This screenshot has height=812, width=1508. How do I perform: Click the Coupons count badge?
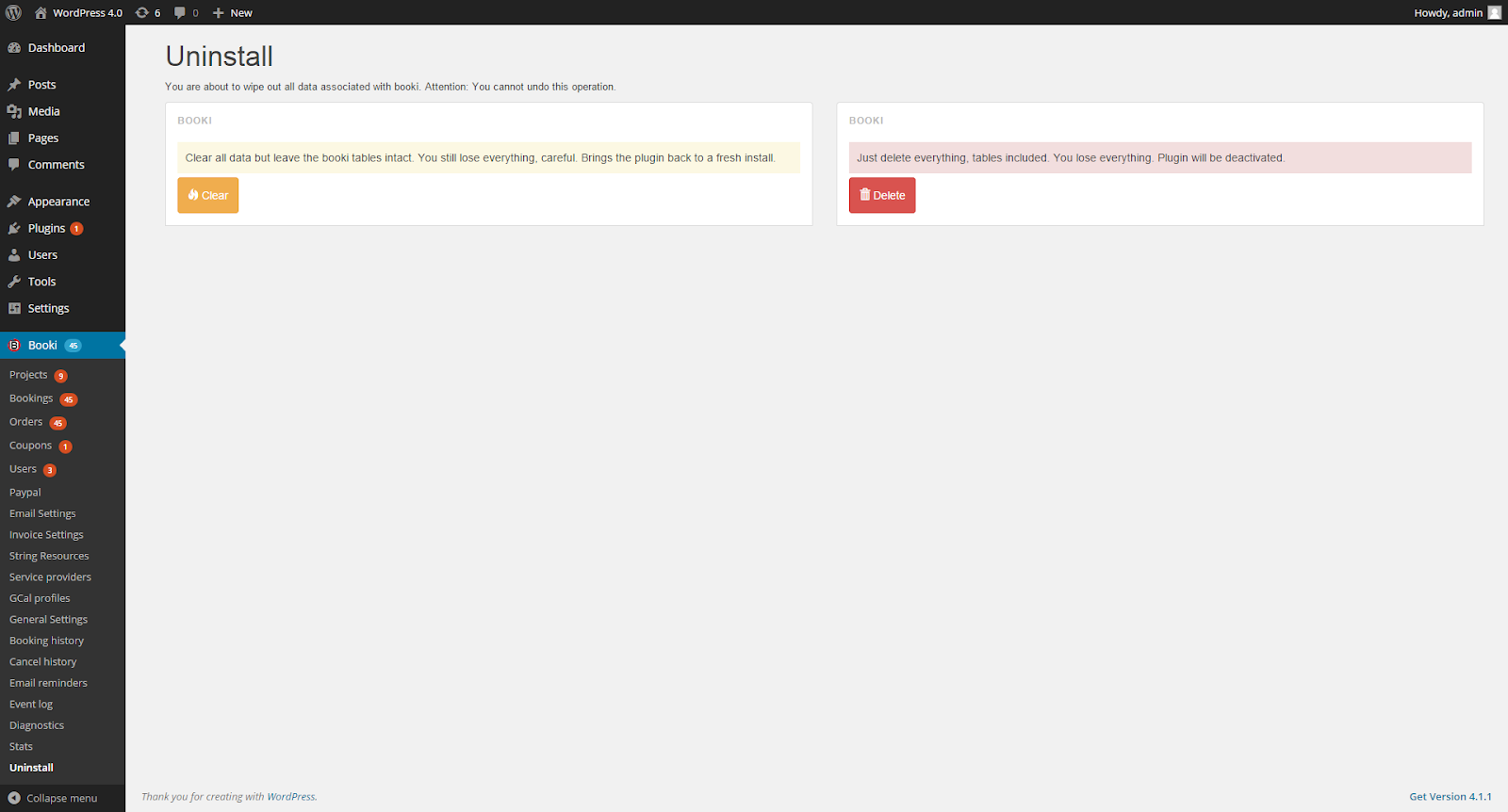[65, 447]
